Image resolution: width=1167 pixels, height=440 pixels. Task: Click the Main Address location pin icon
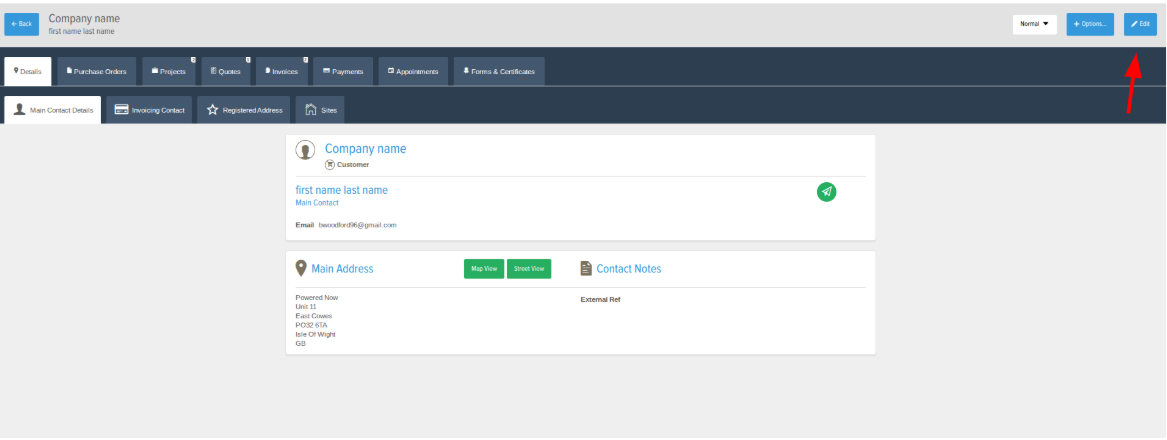pos(301,269)
